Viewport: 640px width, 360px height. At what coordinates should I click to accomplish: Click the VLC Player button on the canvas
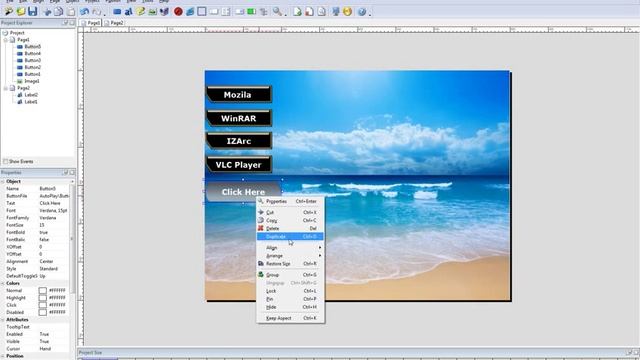click(x=238, y=164)
